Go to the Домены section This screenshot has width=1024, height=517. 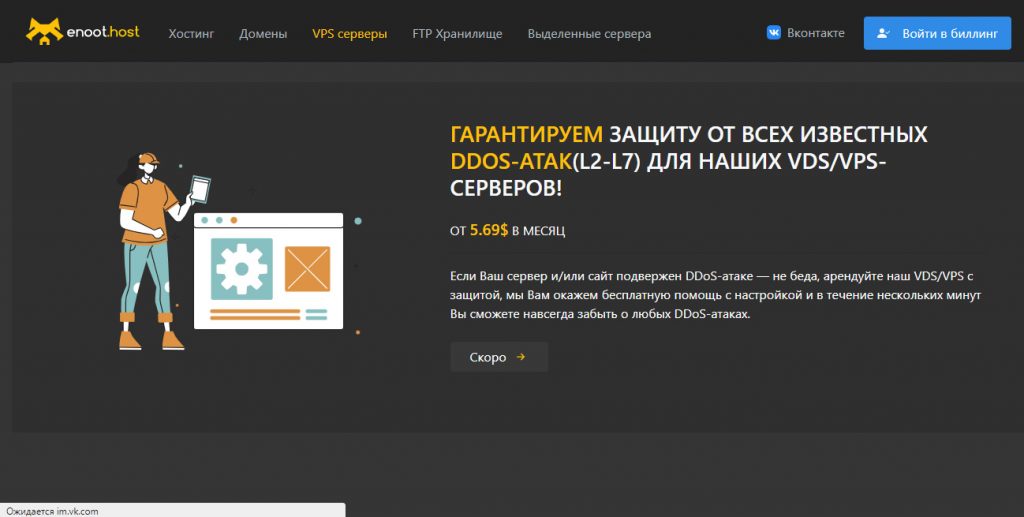263,33
